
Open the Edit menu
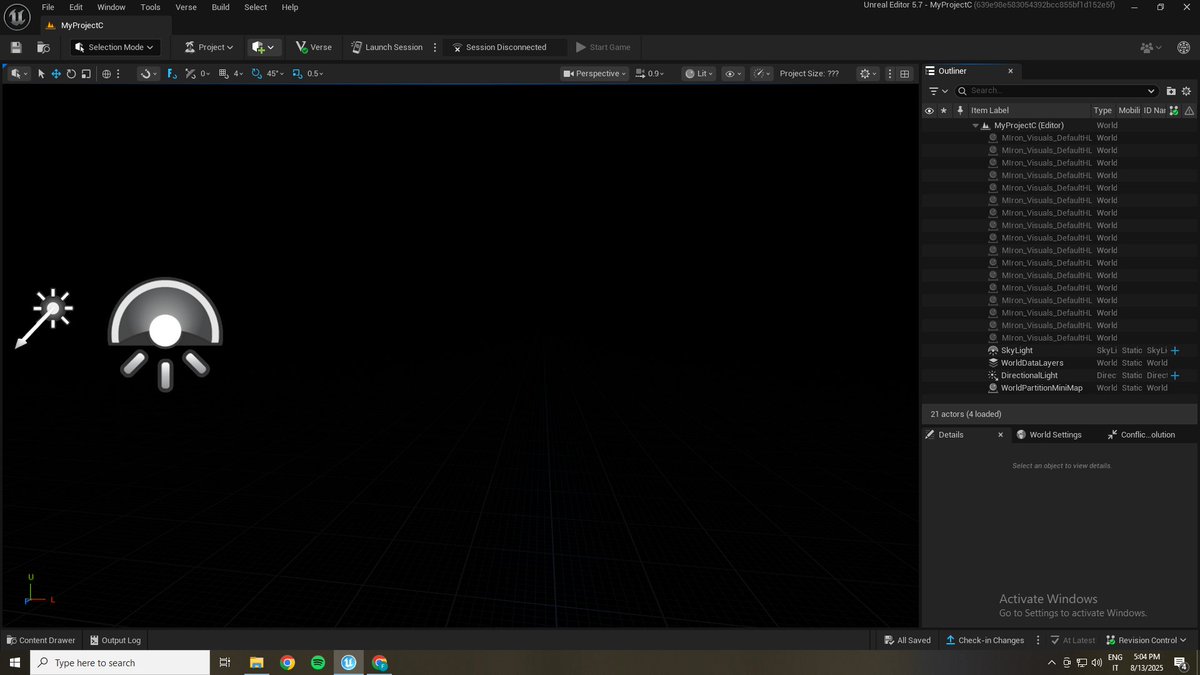[x=76, y=7]
